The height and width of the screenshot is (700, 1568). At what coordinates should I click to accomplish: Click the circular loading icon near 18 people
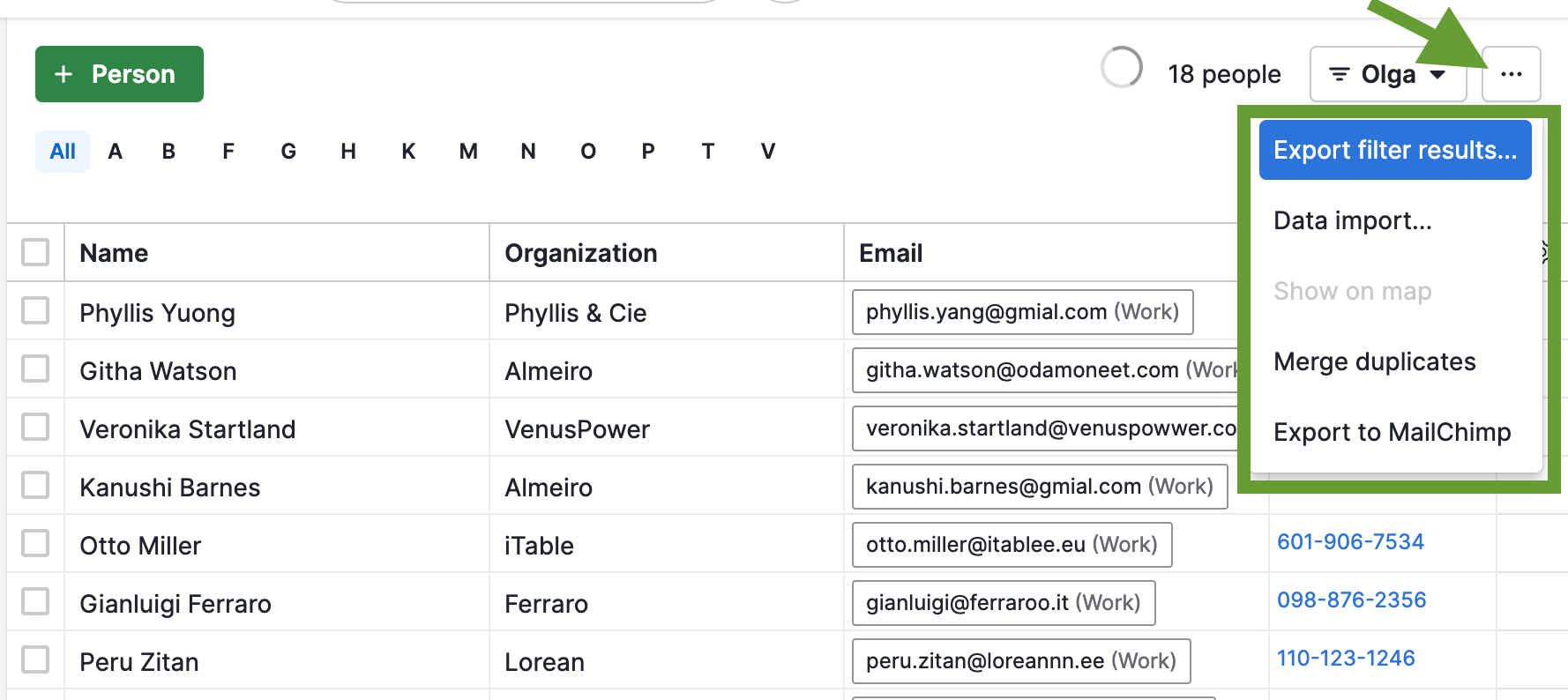tap(1121, 68)
